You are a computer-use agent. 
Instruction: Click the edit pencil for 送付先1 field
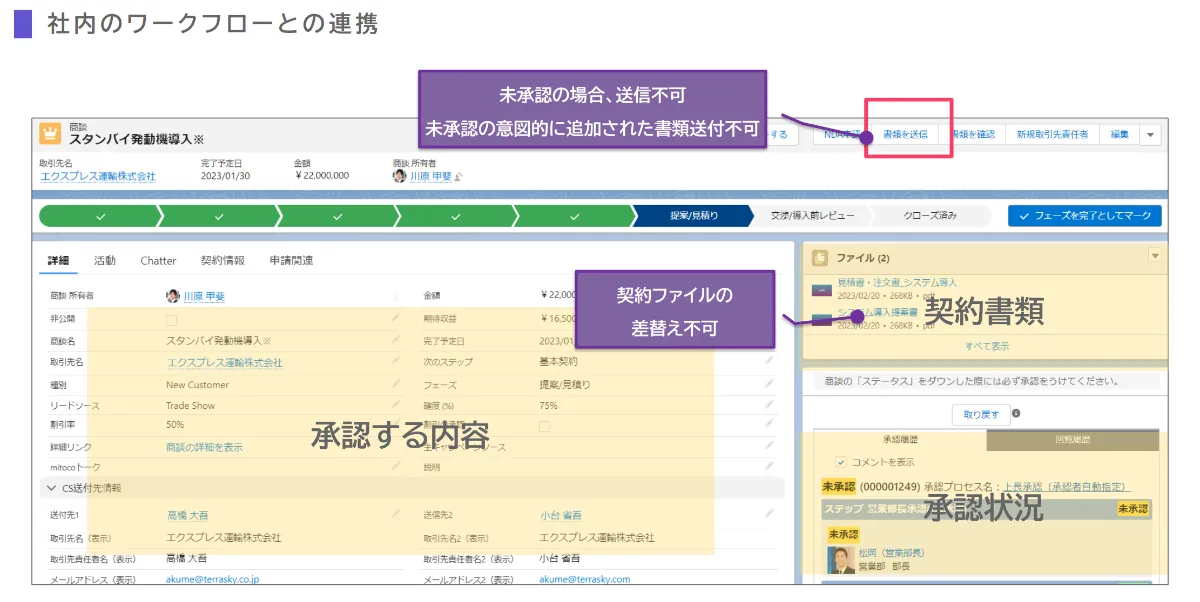pos(396,514)
